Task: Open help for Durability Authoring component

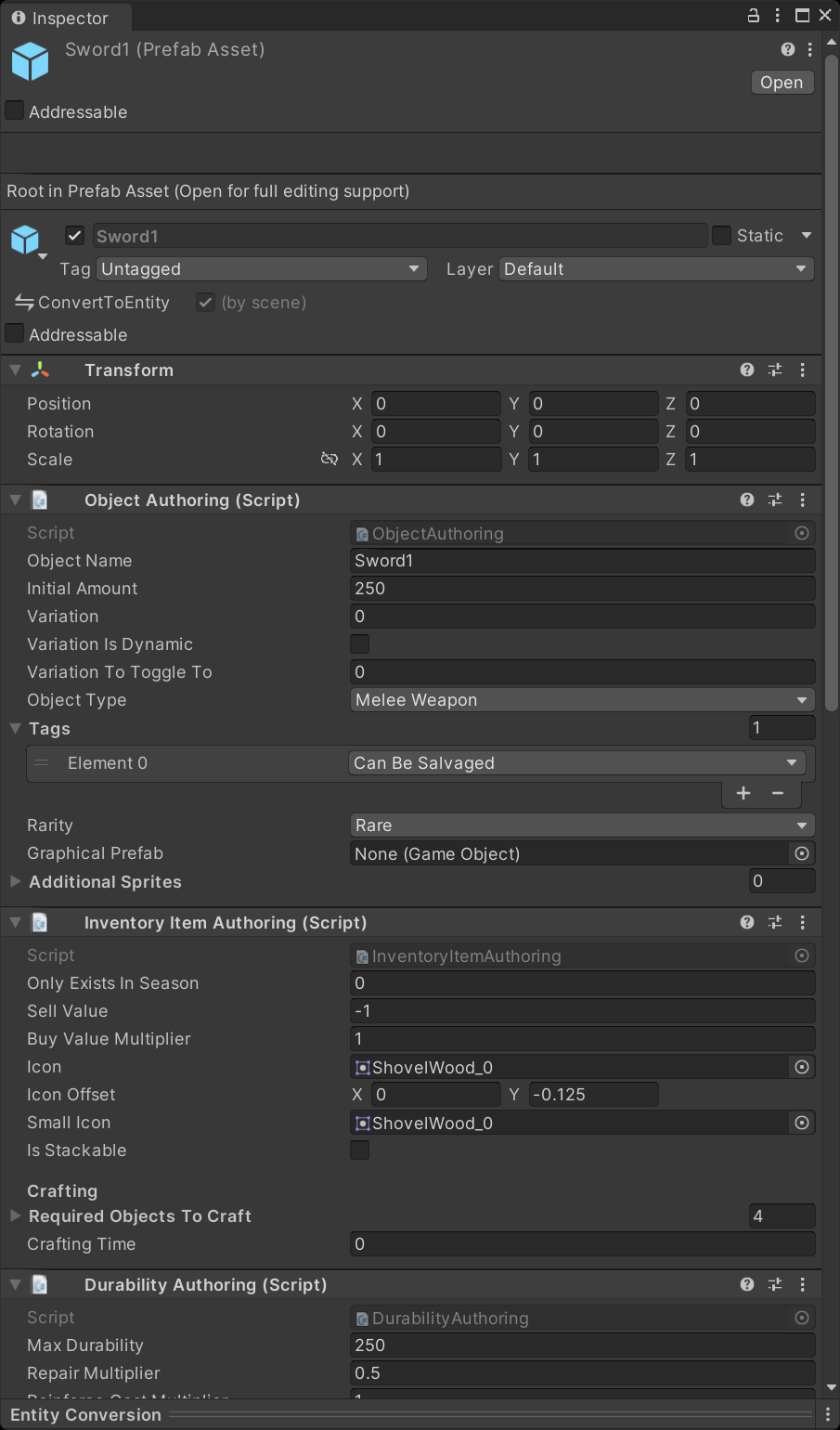Action: [x=747, y=1284]
